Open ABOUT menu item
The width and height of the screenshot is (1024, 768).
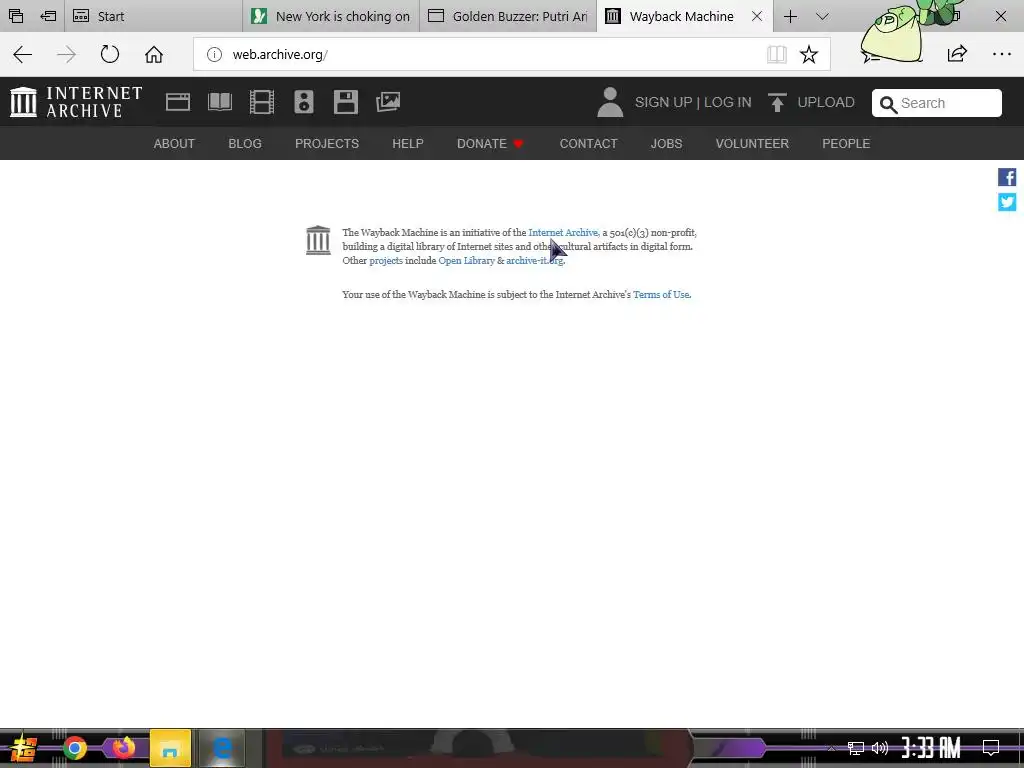coord(174,144)
